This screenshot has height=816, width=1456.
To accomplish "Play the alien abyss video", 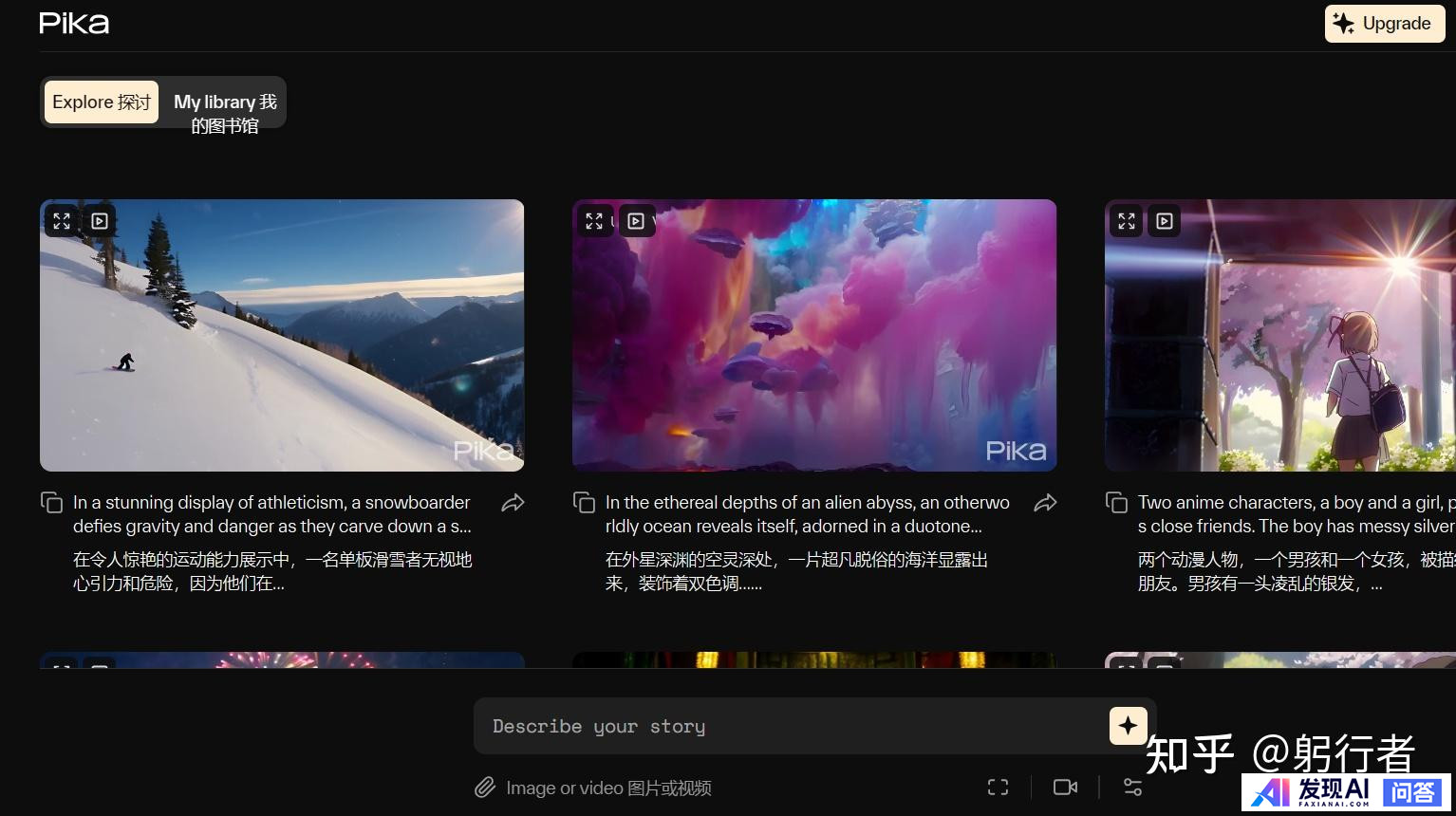I will tap(636, 221).
